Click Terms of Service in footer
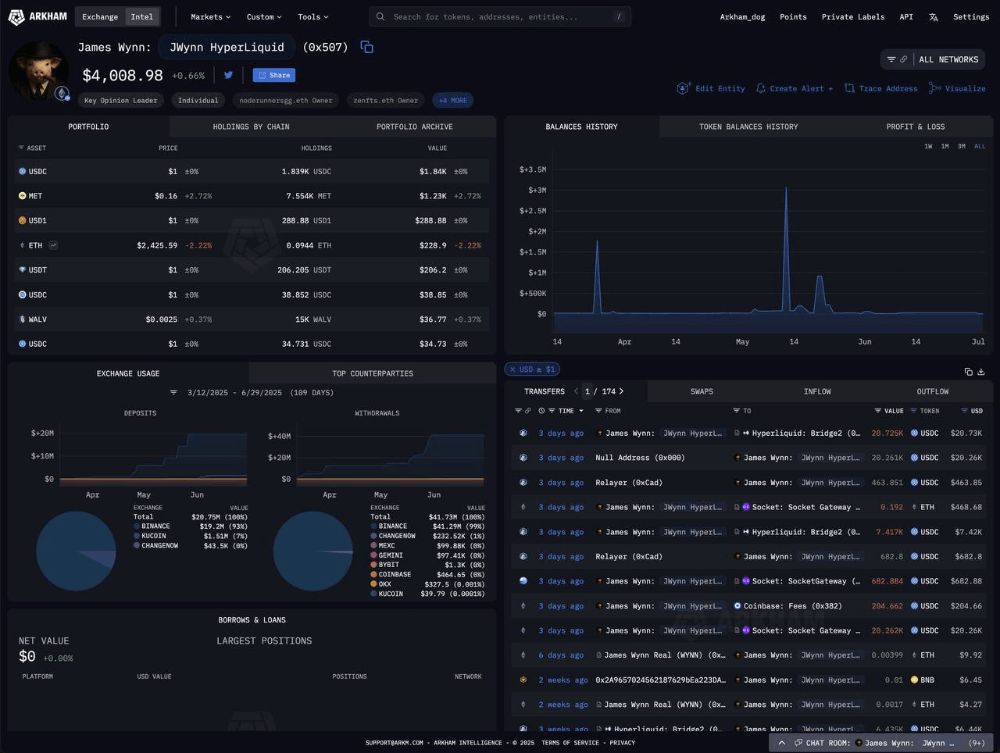Screen dimensions: 1000x753 click(x=570, y=743)
